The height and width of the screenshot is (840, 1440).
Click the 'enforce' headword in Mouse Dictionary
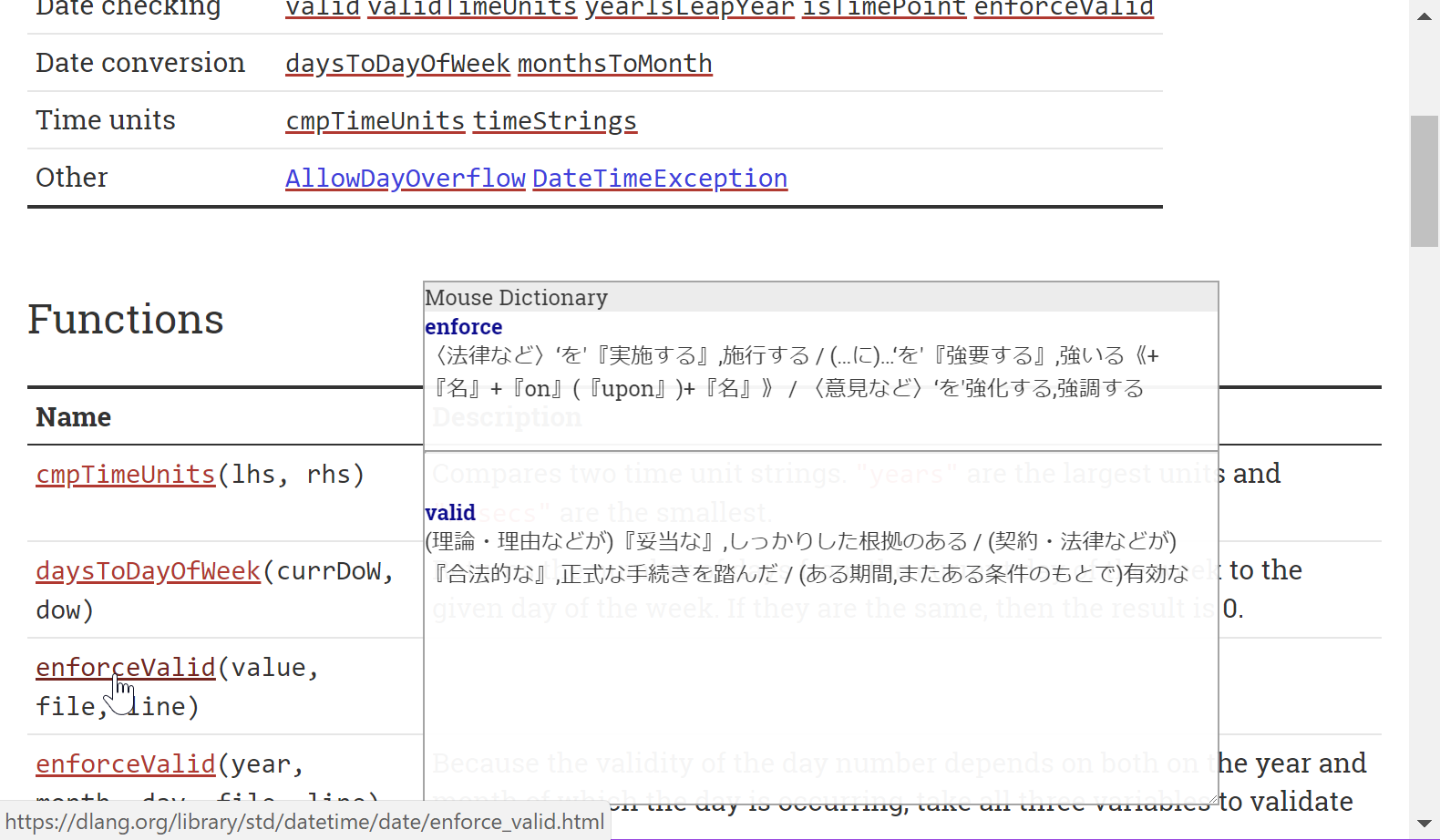point(464,327)
